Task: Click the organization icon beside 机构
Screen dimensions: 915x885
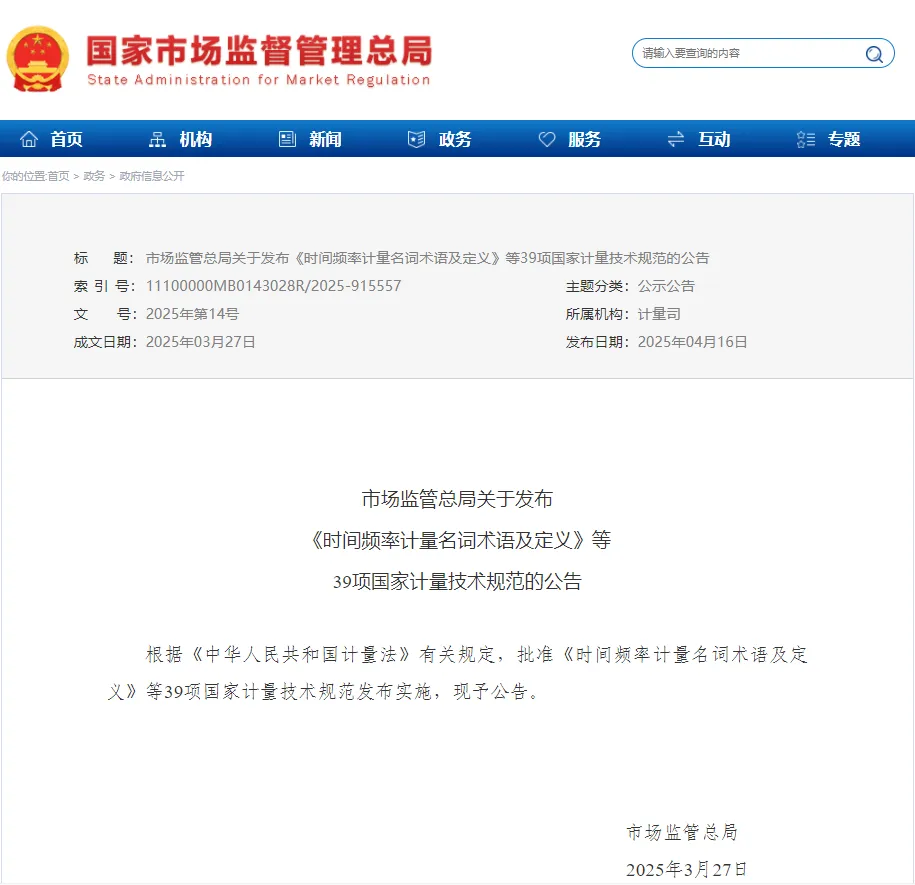Action: [x=158, y=139]
